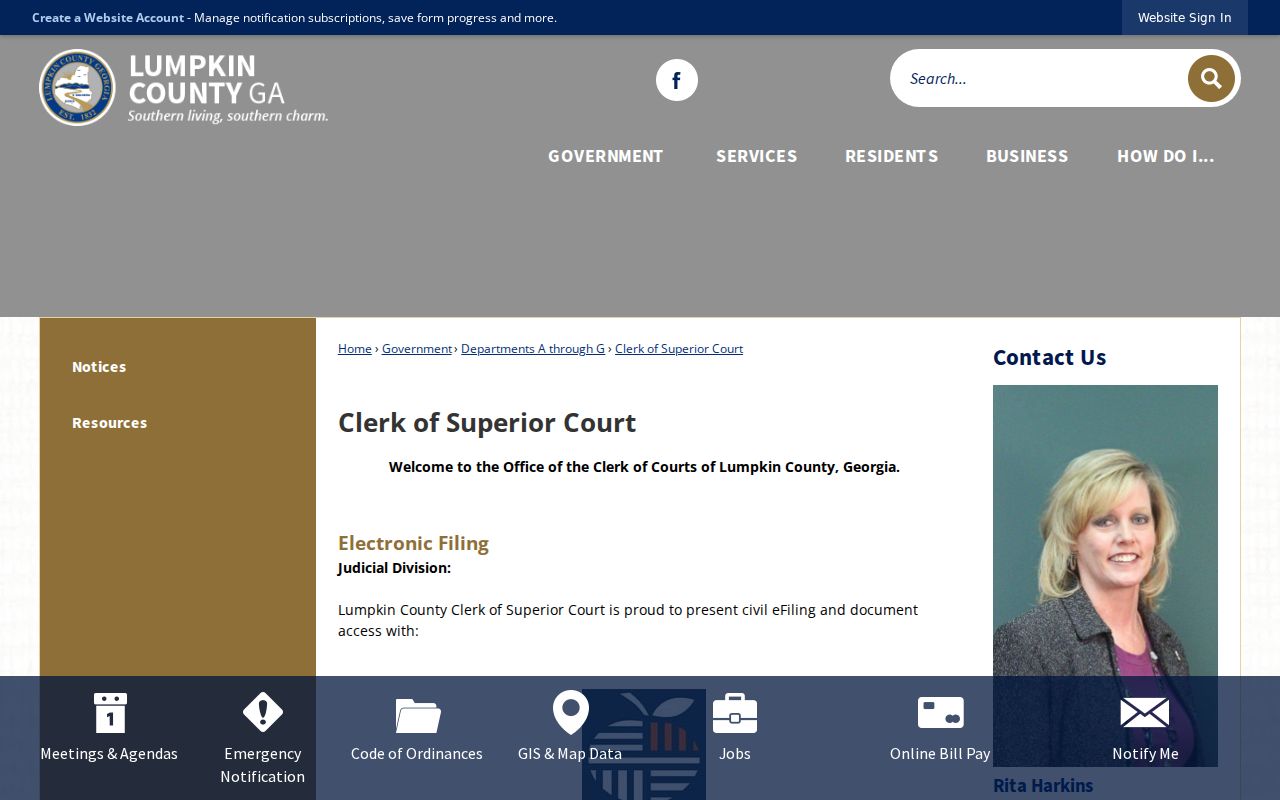The height and width of the screenshot is (800, 1280).
Task: Open the Government menu
Action: pos(605,156)
